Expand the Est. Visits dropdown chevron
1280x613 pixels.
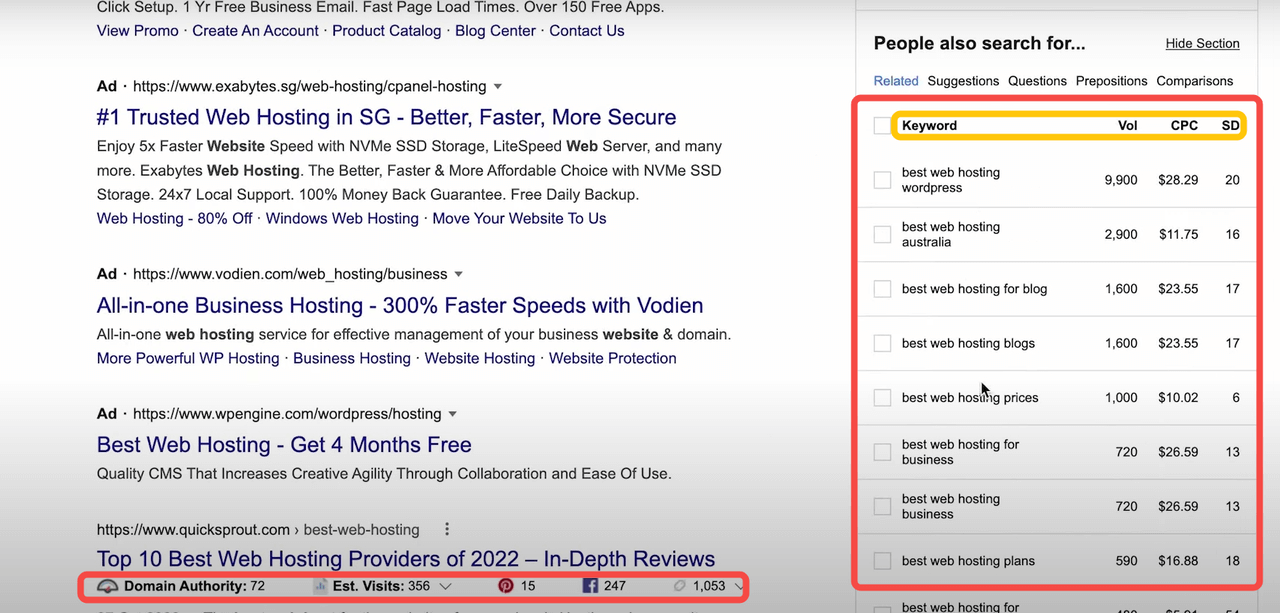(x=445, y=586)
